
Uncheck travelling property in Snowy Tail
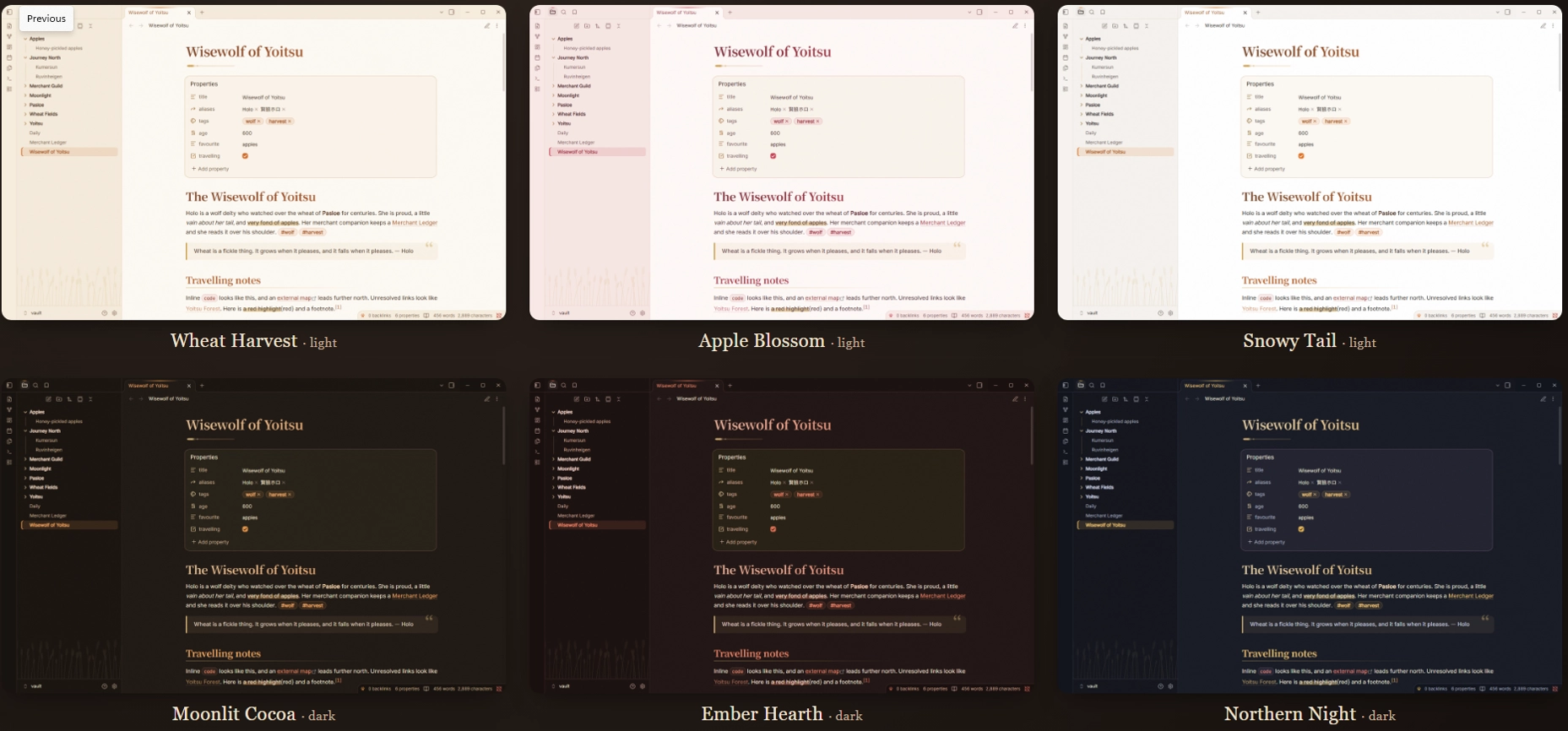pyautogui.click(x=1301, y=155)
